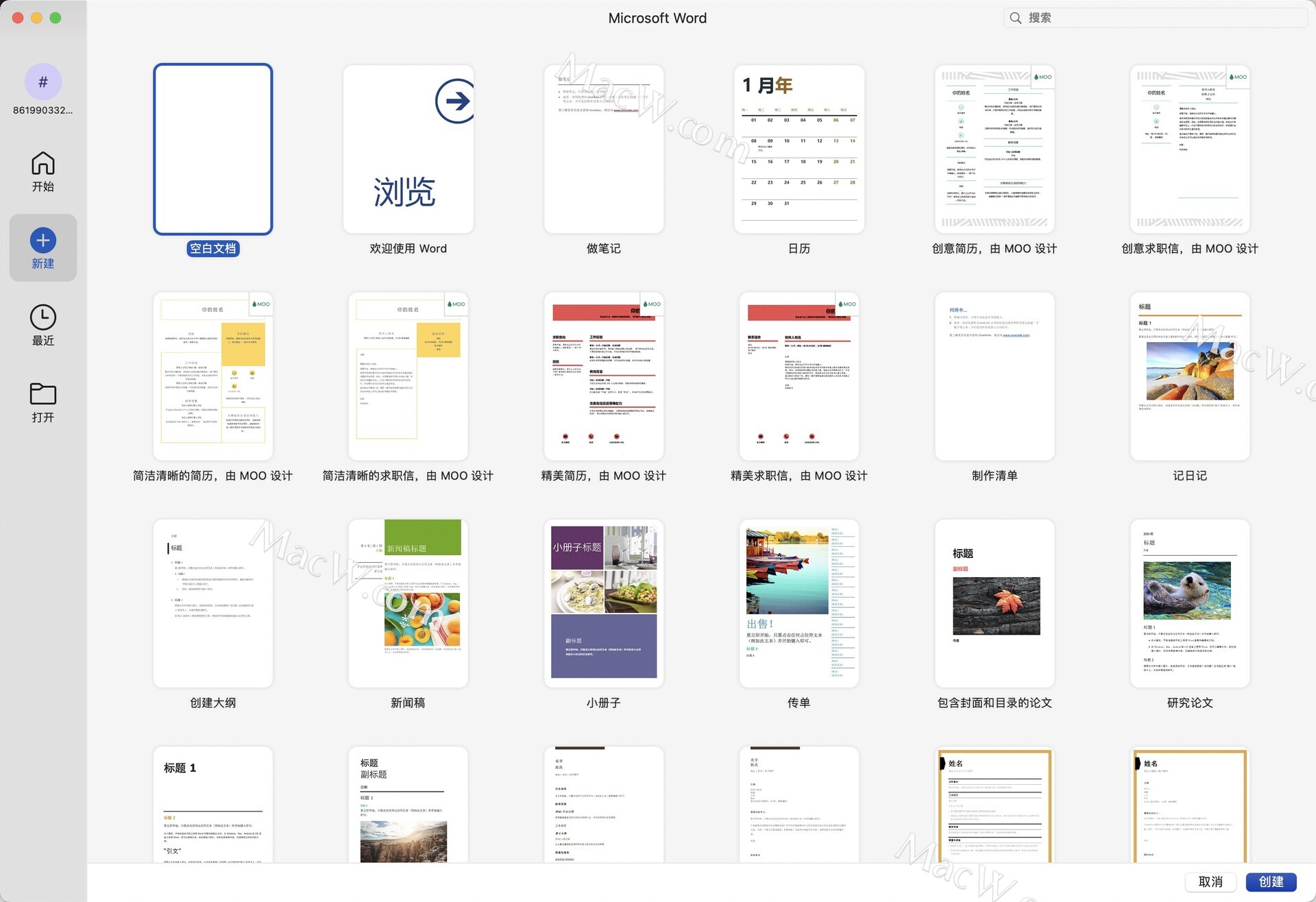Open the 打开 folder section
This screenshot has width=1316, height=902.
(42, 402)
